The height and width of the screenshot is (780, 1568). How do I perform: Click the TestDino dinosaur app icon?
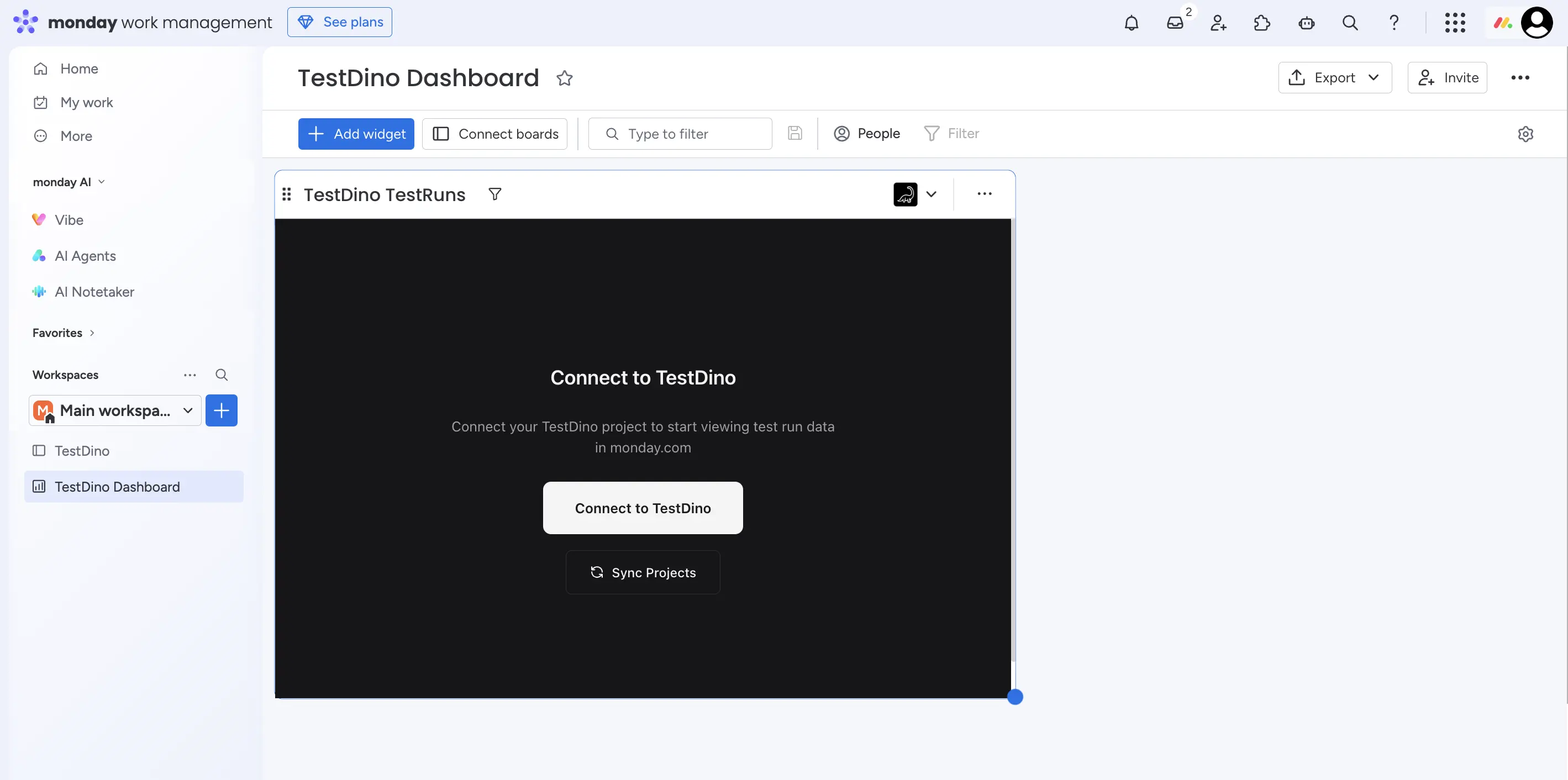(905, 194)
